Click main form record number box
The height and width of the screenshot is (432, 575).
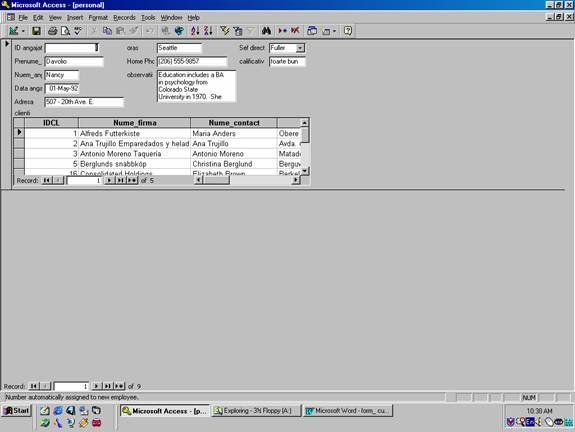pyautogui.click(x=71, y=386)
